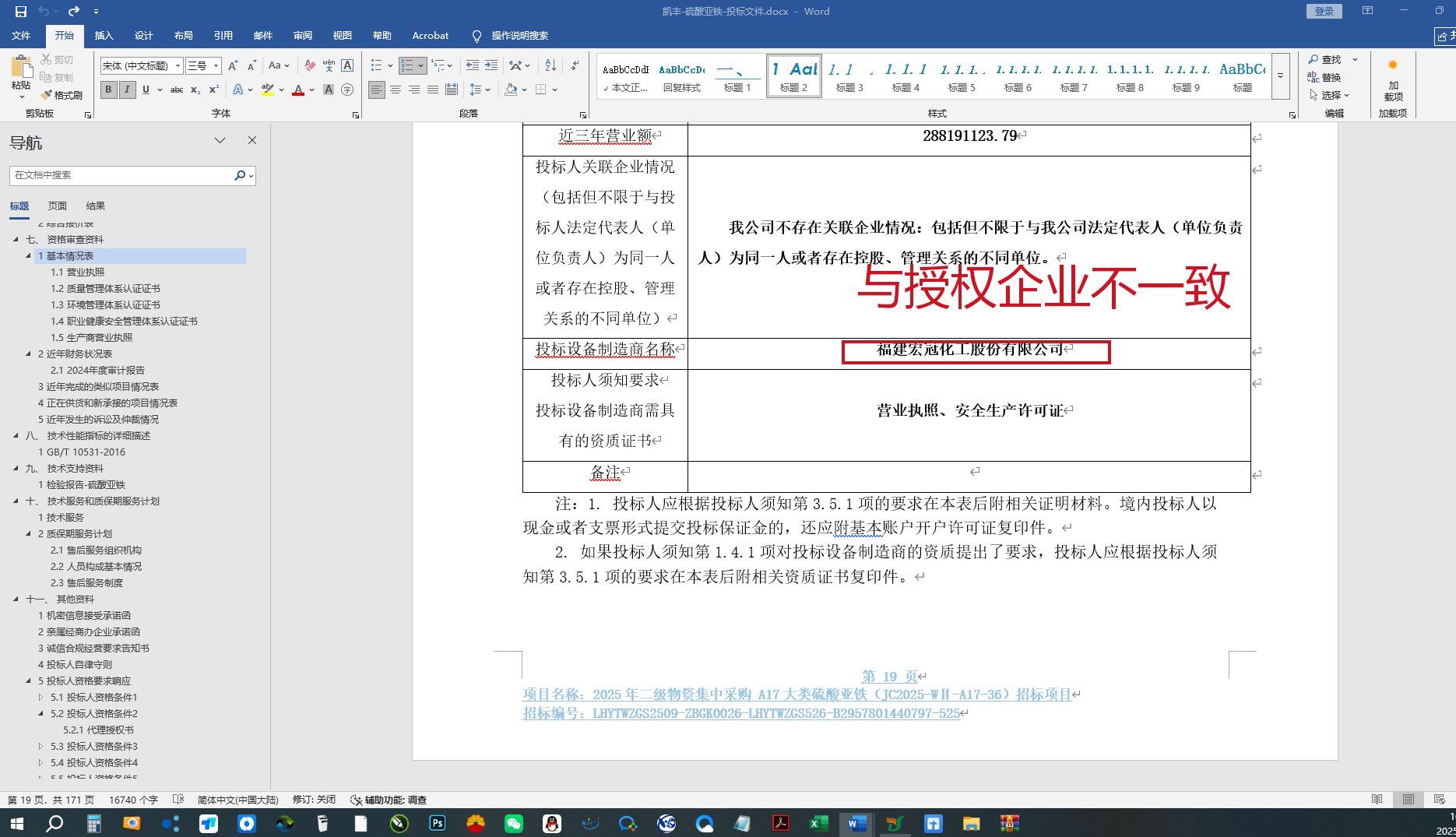Open the 文件 menu
This screenshot has width=1456, height=837.
tap(21, 36)
